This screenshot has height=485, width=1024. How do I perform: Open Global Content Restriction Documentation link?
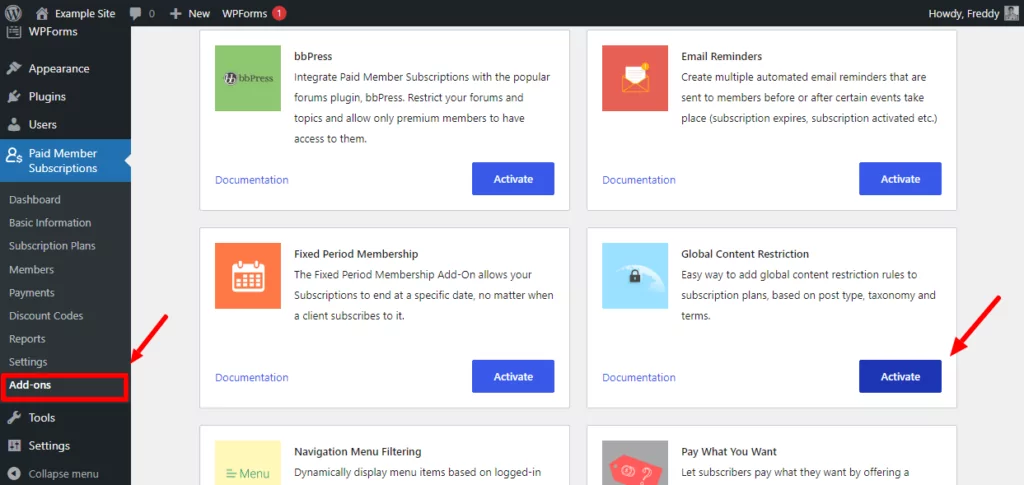pyautogui.click(x=639, y=377)
